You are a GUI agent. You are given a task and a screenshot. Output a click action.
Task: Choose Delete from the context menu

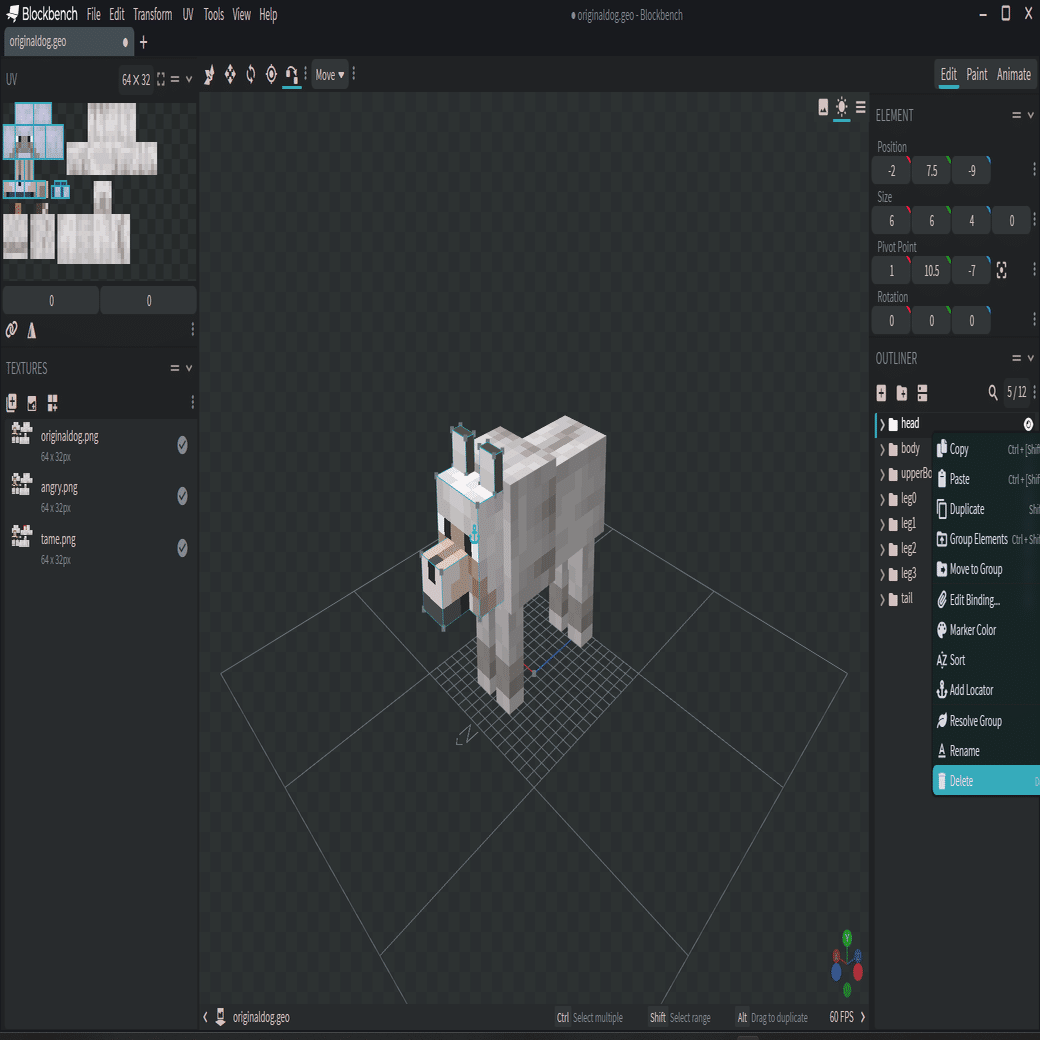(x=986, y=781)
